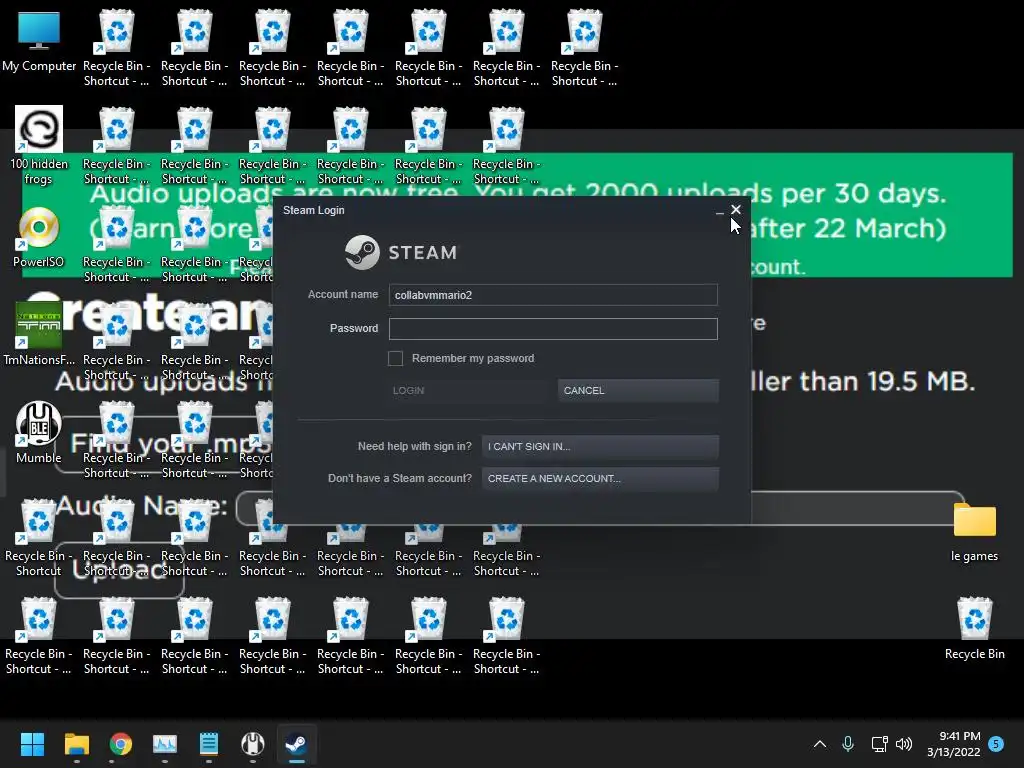Open the notification badge showing 5
Image resolution: width=1024 pixels, height=768 pixels.
tap(996, 744)
